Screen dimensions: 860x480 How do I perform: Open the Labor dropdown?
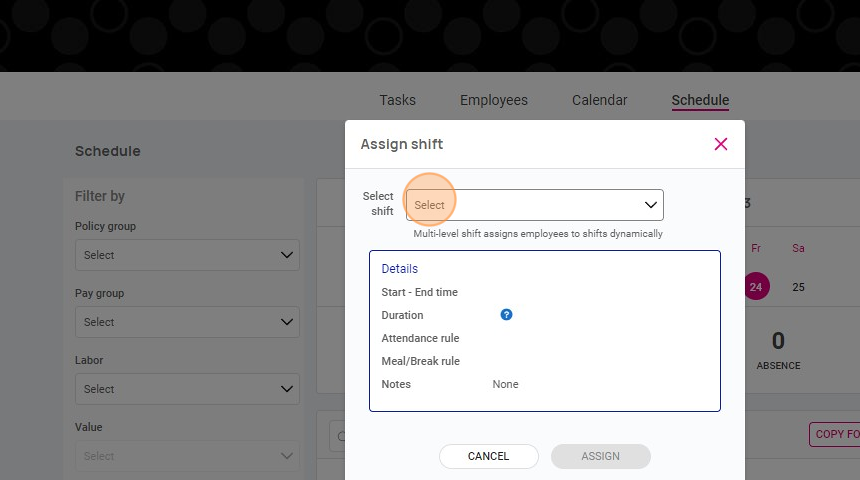click(188, 388)
